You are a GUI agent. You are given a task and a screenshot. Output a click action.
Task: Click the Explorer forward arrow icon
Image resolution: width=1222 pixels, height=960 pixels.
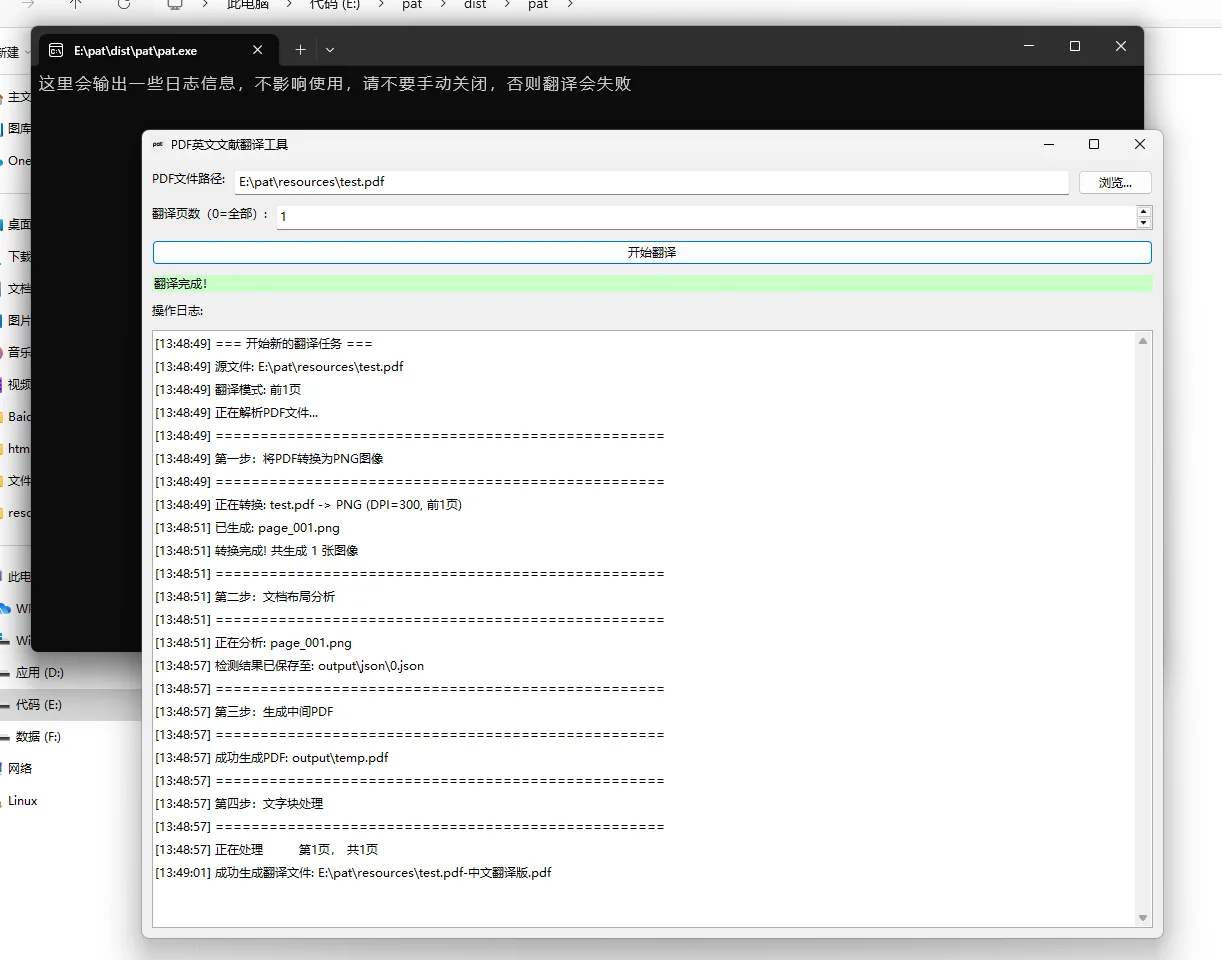tap(29, 5)
